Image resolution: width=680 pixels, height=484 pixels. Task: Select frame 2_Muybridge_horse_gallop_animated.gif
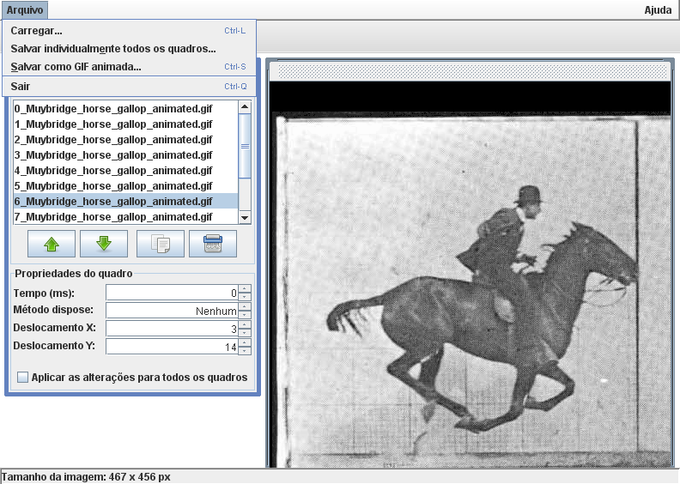click(126, 140)
